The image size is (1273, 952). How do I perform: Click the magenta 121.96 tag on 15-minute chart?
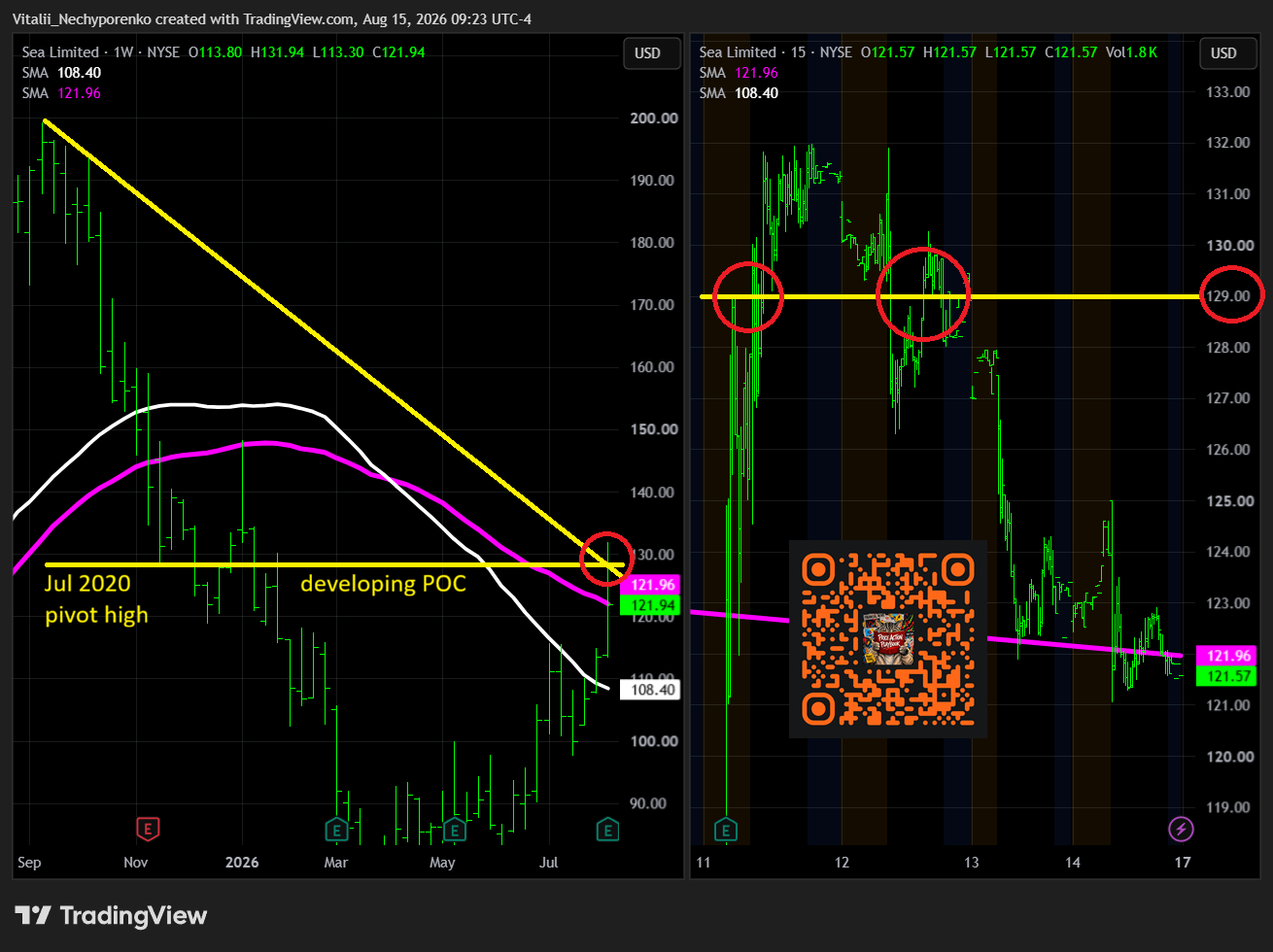tap(1226, 656)
